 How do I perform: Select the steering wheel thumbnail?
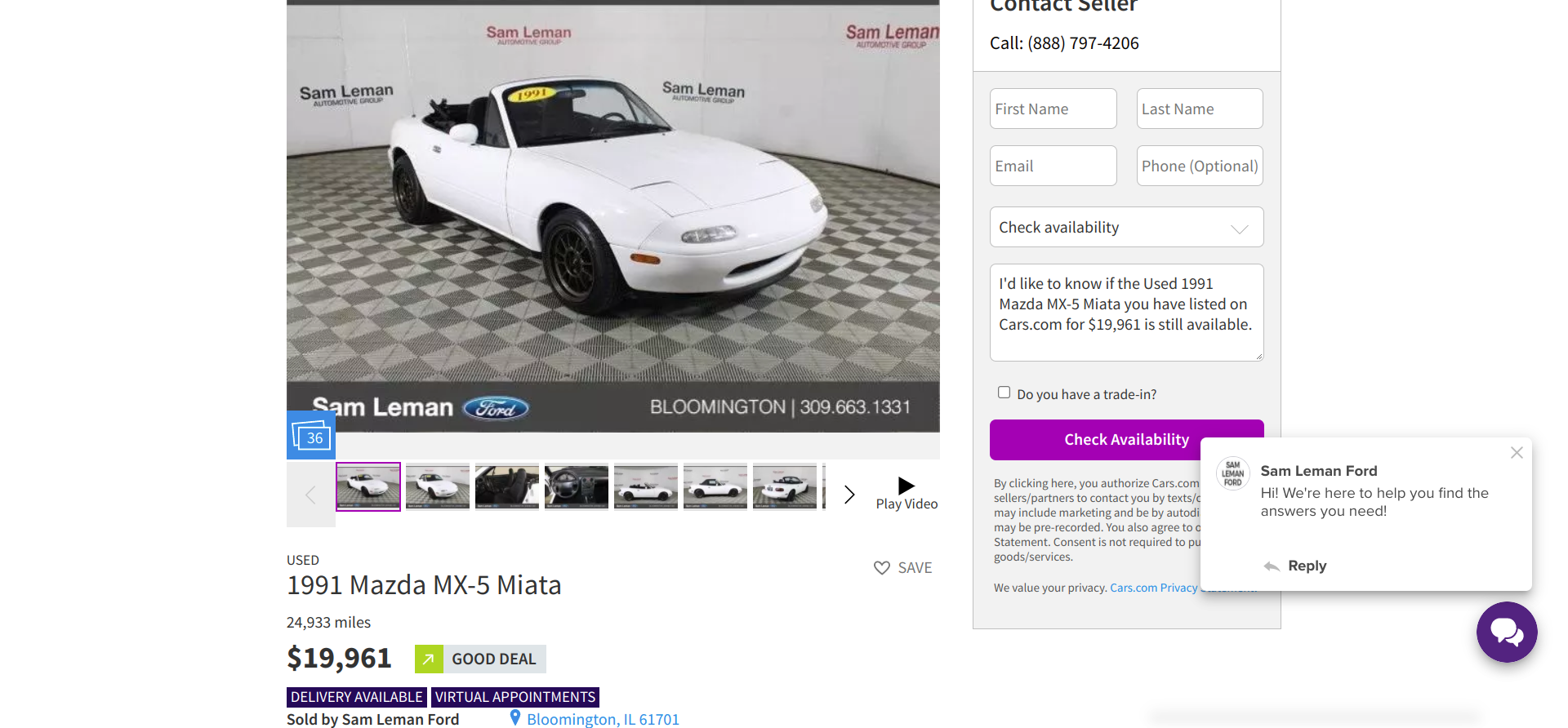pyautogui.click(x=577, y=486)
